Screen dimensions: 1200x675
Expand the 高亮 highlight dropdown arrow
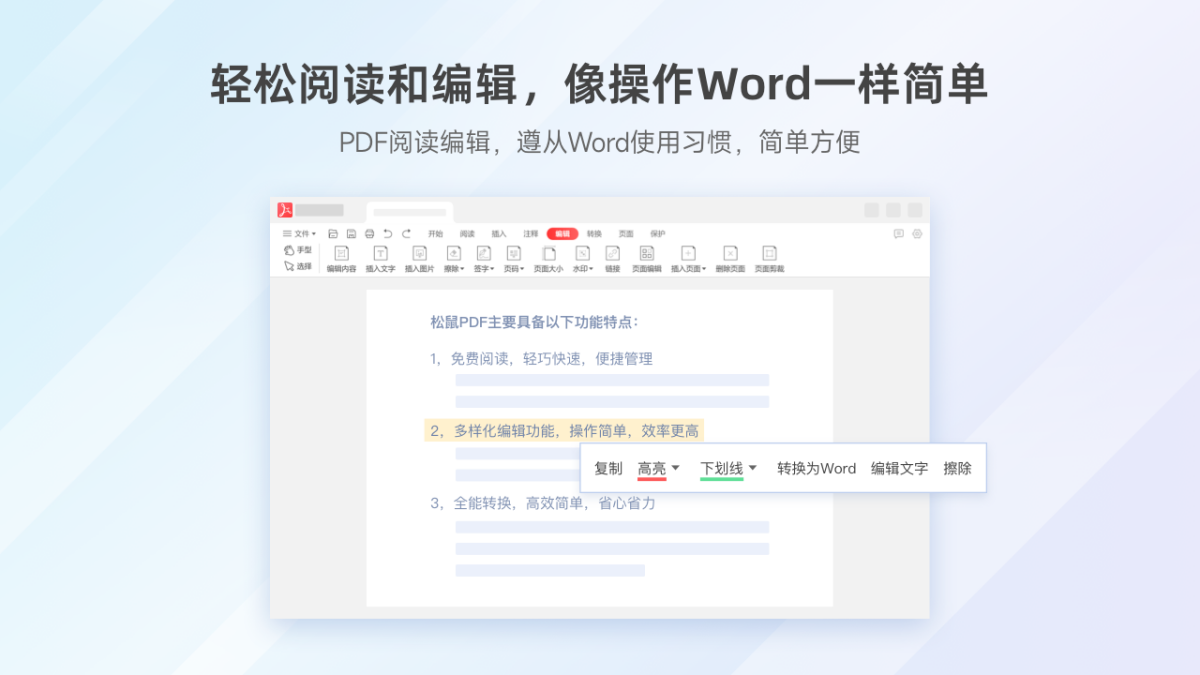676,468
